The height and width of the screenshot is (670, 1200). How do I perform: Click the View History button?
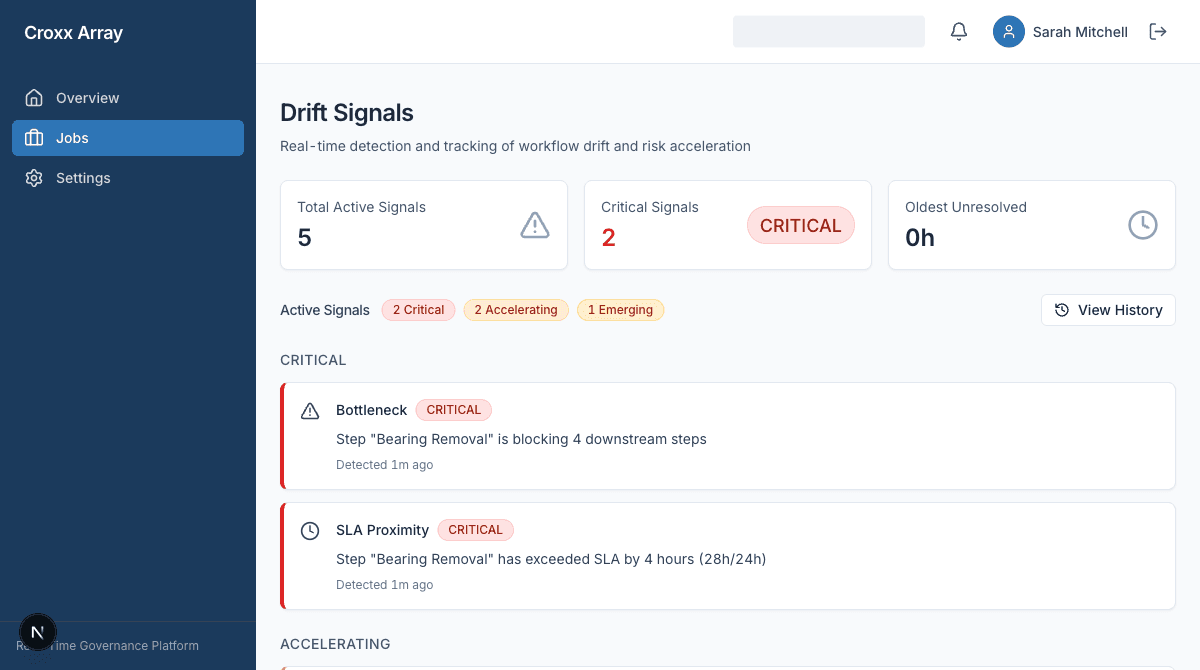(x=1108, y=310)
